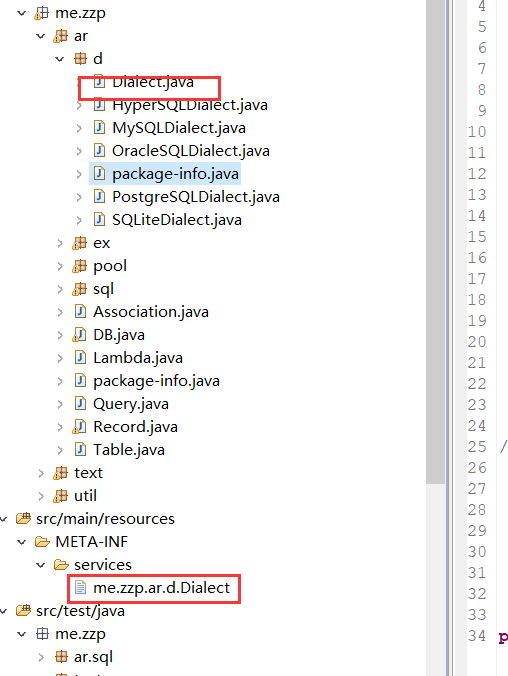Click HyperSQLDialect.java file icon
Viewport: 508px width, 676px height.
point(99,105)
